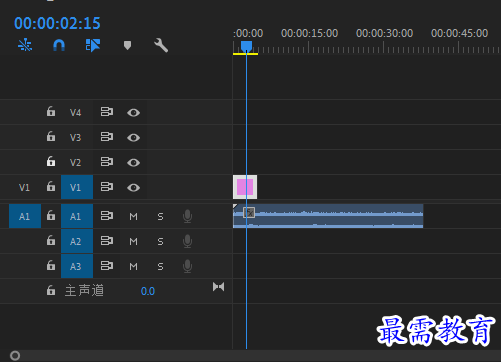
Task: Toggle A1 track targeting button
Action: click(77, 216)
